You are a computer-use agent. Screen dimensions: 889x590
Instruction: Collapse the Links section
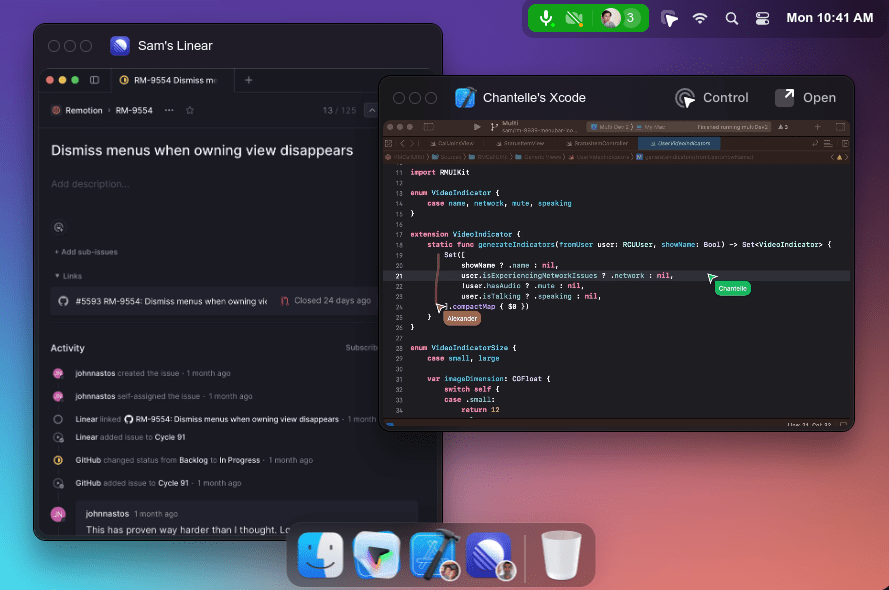pyautogui.click(x=68, y=276)
